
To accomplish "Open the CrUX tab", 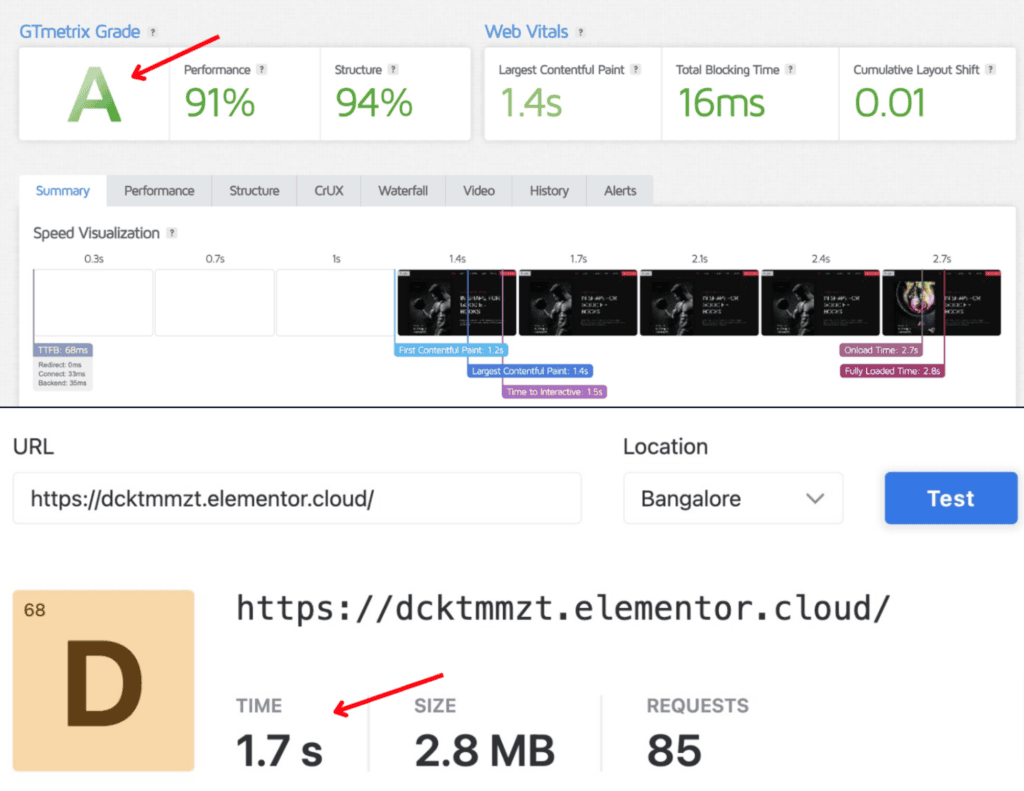I will [x=328, y=190].
